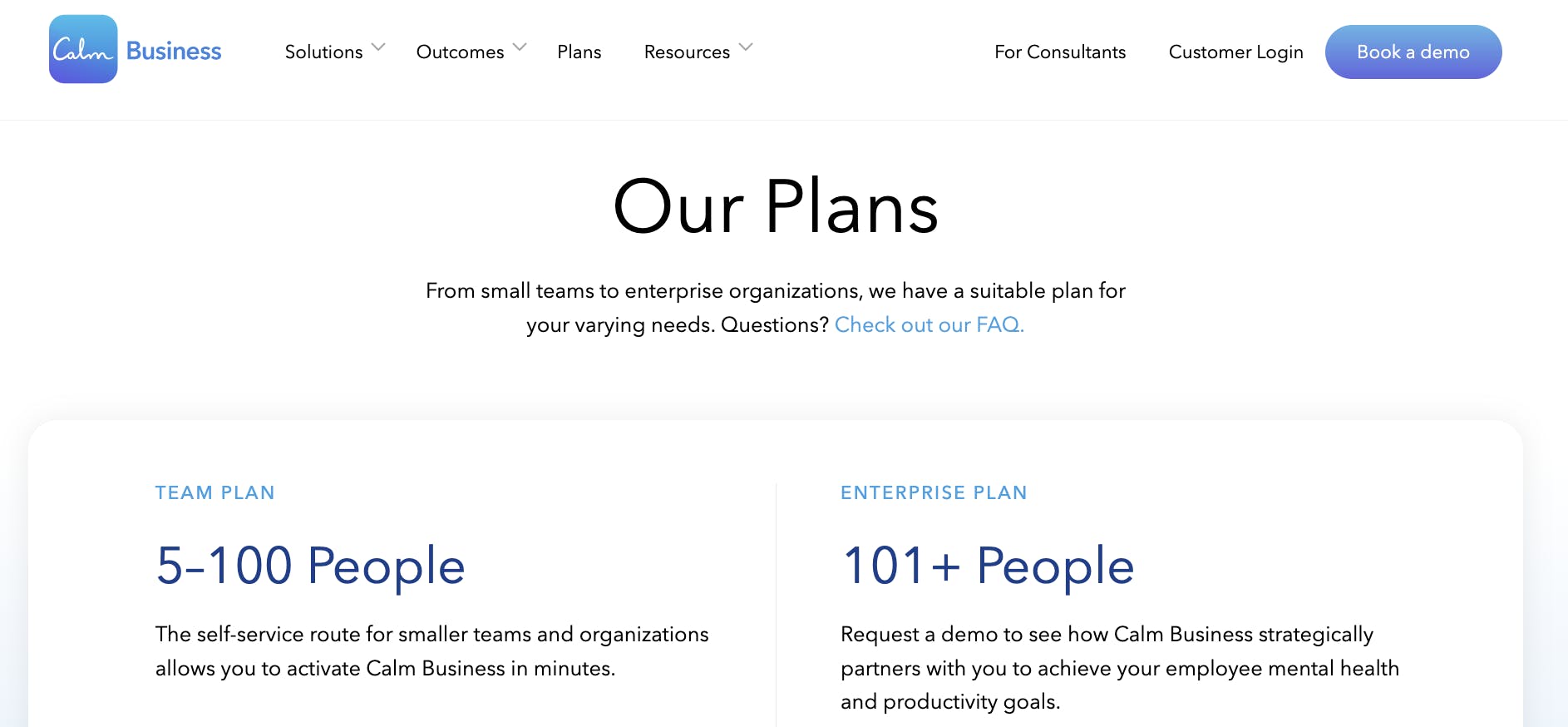Follow the Check out our FAQ link
Image resolution: width=1568 pixels, height=727 pixels.
click(929, 324)
